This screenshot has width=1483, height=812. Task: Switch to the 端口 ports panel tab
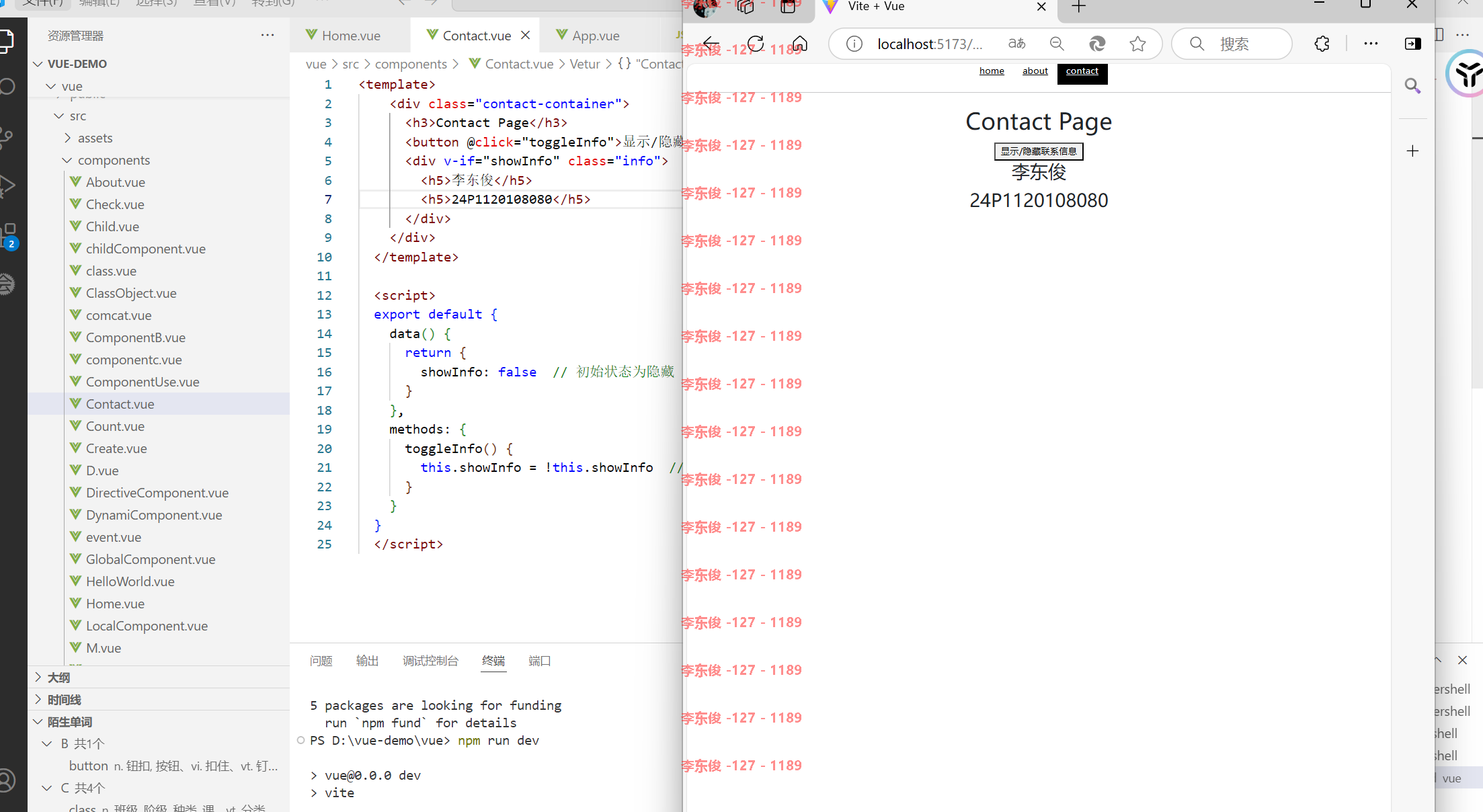(x=540, y=661)
